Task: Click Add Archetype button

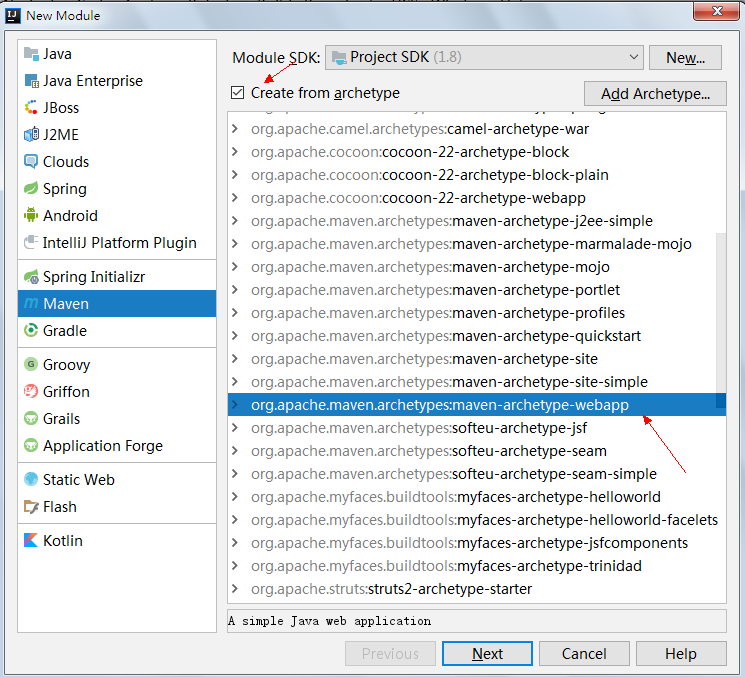Action: pyautogui.click(x=655, y=94)
